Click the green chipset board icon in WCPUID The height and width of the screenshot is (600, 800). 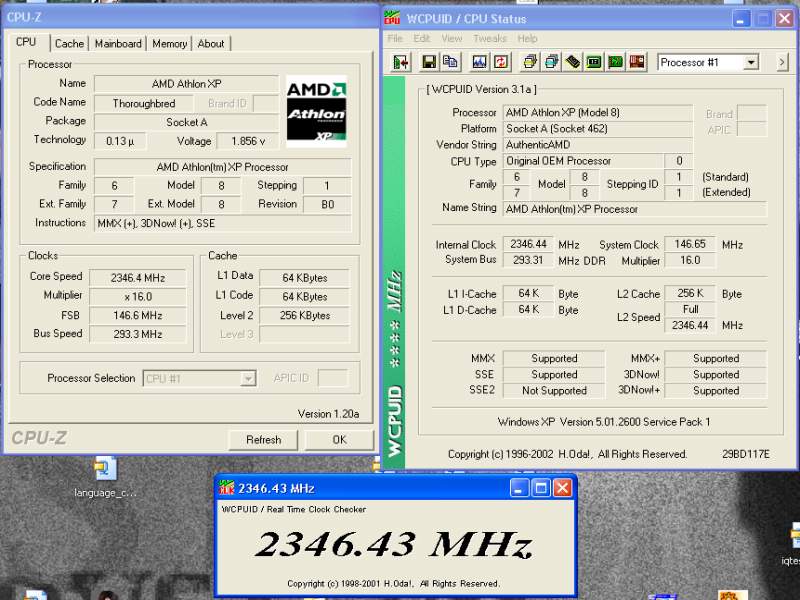[x=594, y=62]
